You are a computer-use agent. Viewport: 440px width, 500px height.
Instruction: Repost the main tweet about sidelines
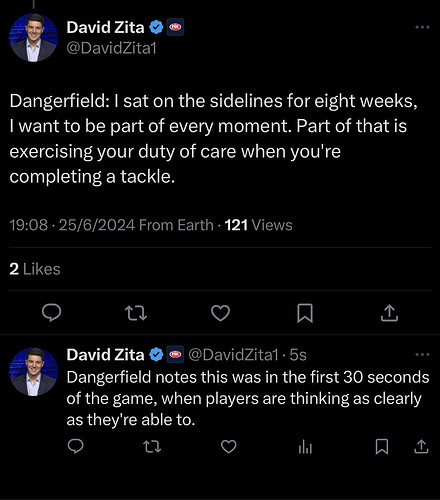pos(136,313)
